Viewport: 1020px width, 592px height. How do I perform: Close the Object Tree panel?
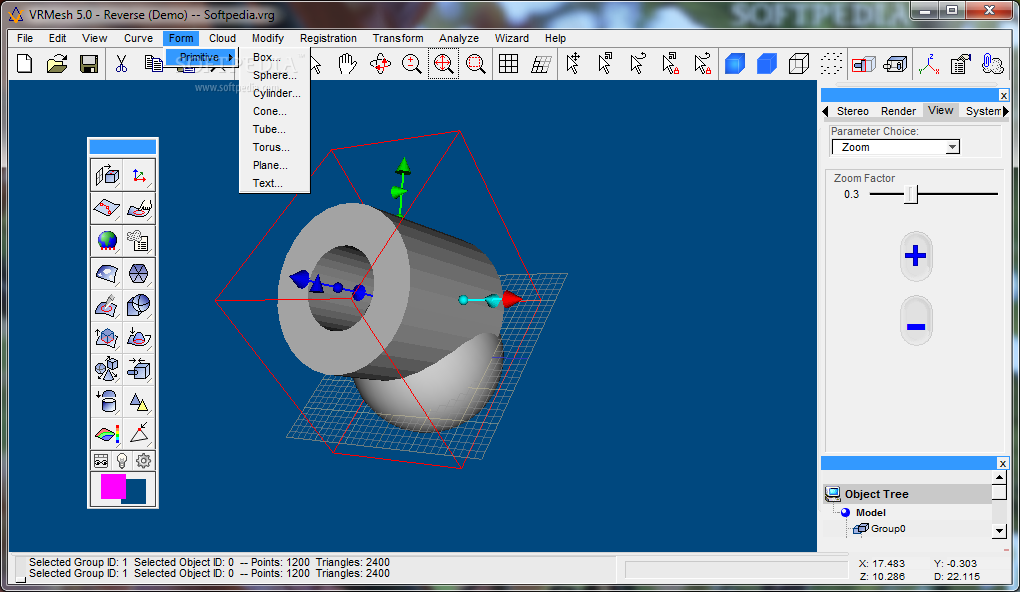(1002, 463)
